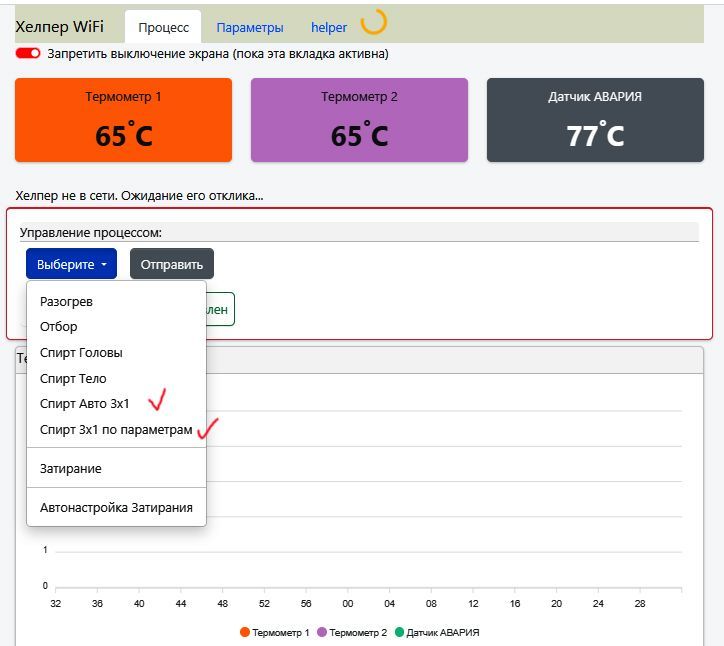Toggle the screen-off prevention switch

pos(28,54)
